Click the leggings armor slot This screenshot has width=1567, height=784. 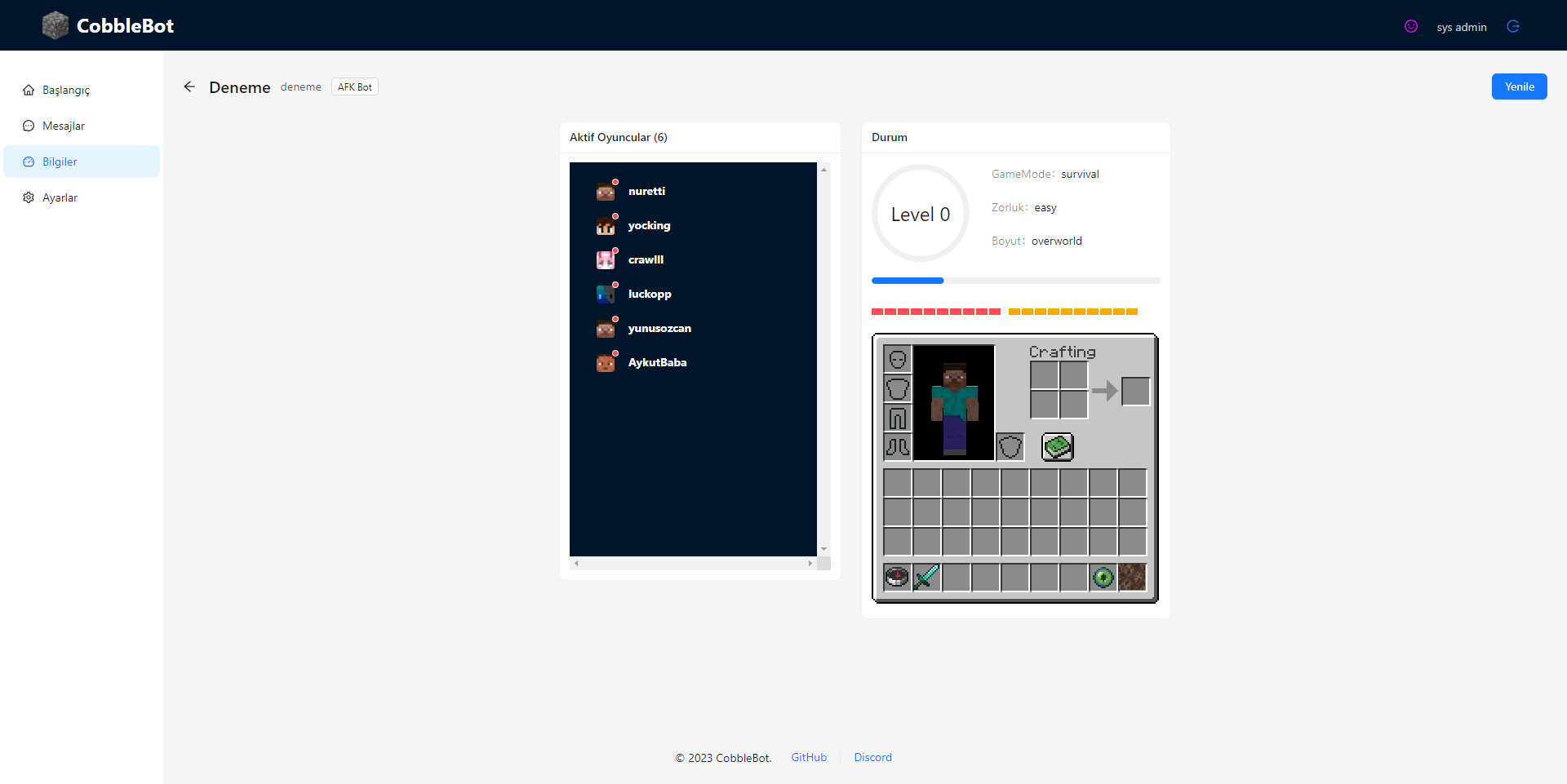coord(898,418)
